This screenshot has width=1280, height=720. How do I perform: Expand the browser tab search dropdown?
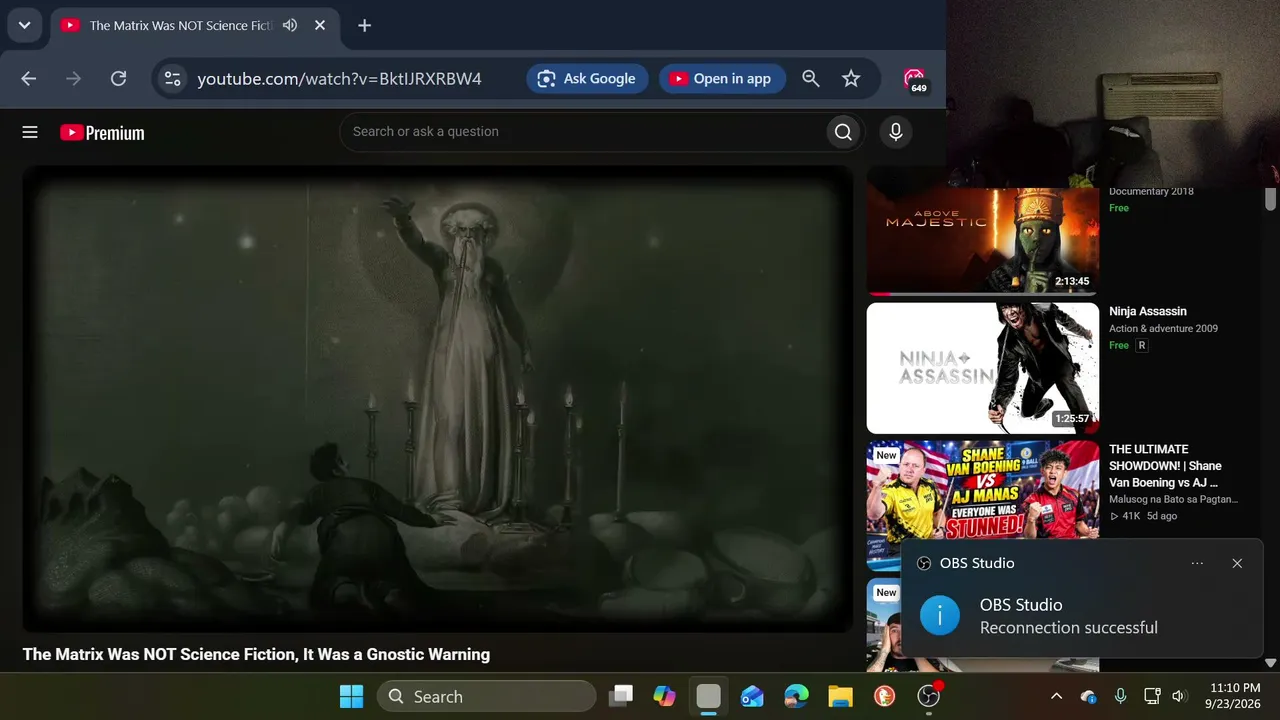tap(24, 25)
